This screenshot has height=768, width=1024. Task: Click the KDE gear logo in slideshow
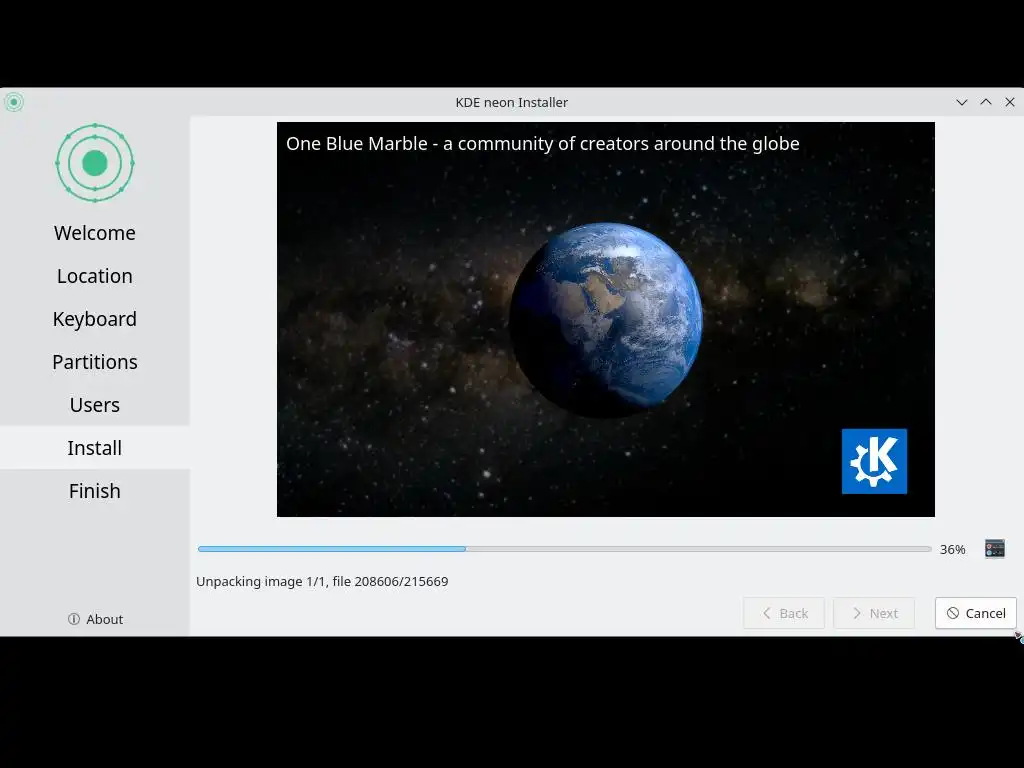click(874, 461)
